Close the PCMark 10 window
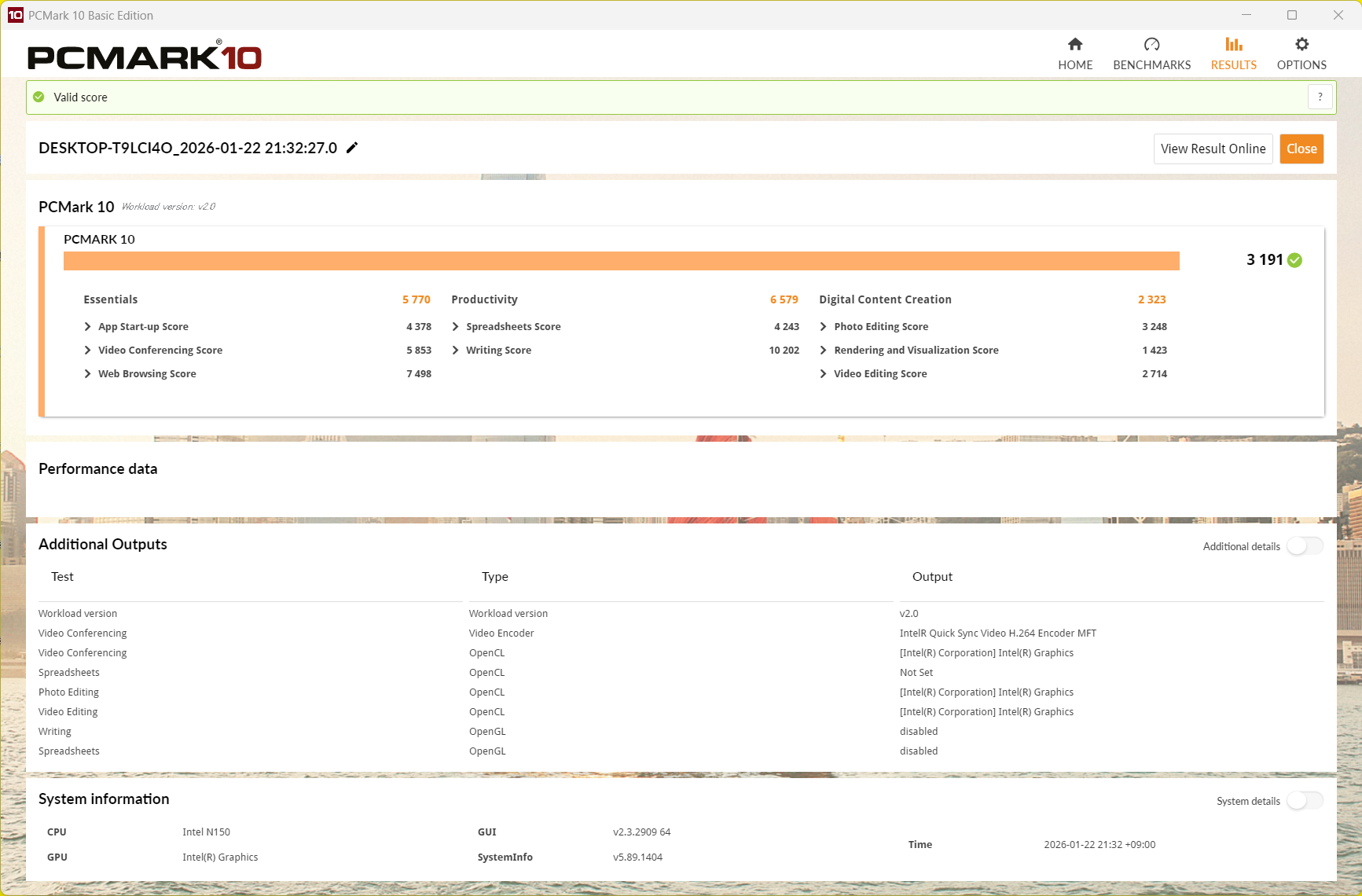 click(1338, 15)
